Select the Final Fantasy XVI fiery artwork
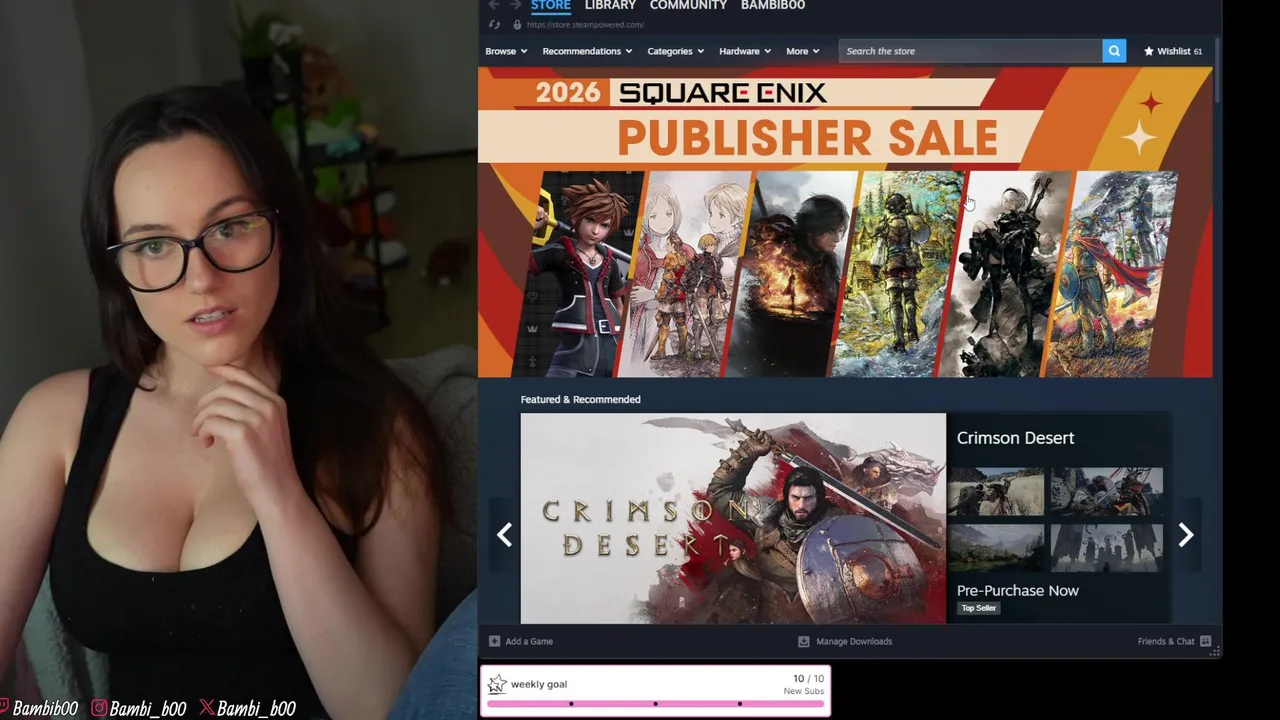 pos(790,275)
